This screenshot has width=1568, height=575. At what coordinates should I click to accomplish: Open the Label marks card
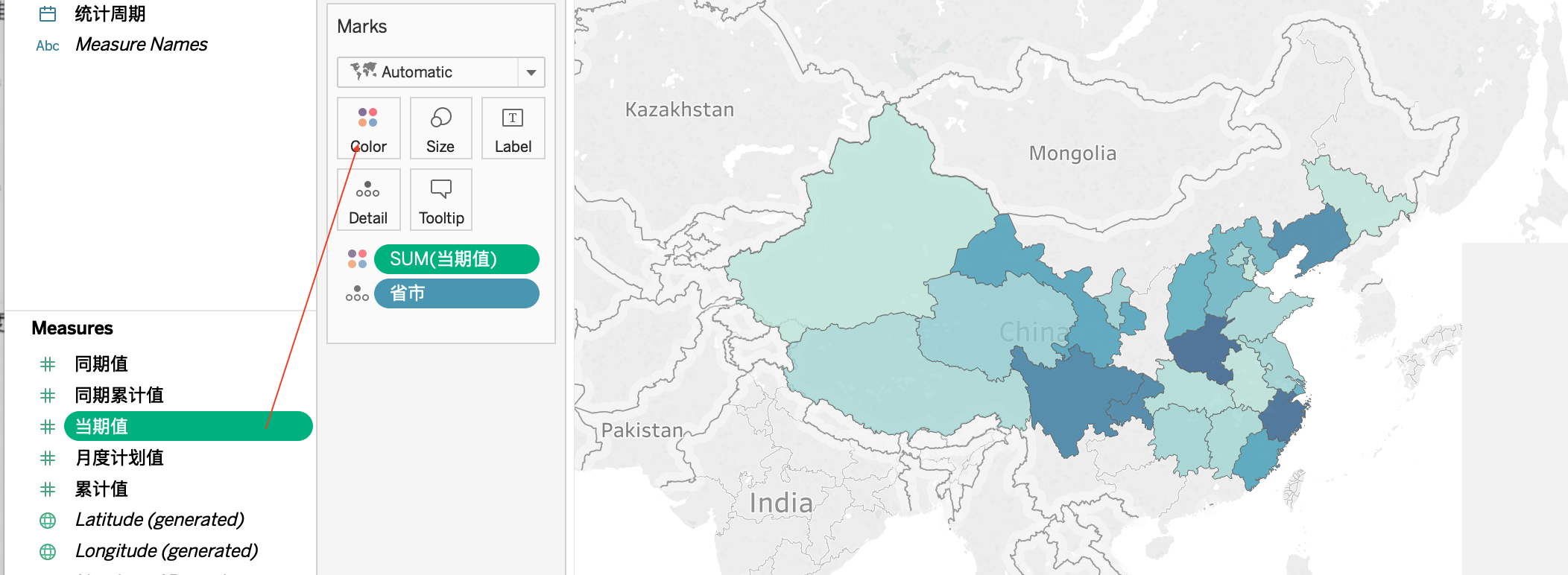click(513, 128)
